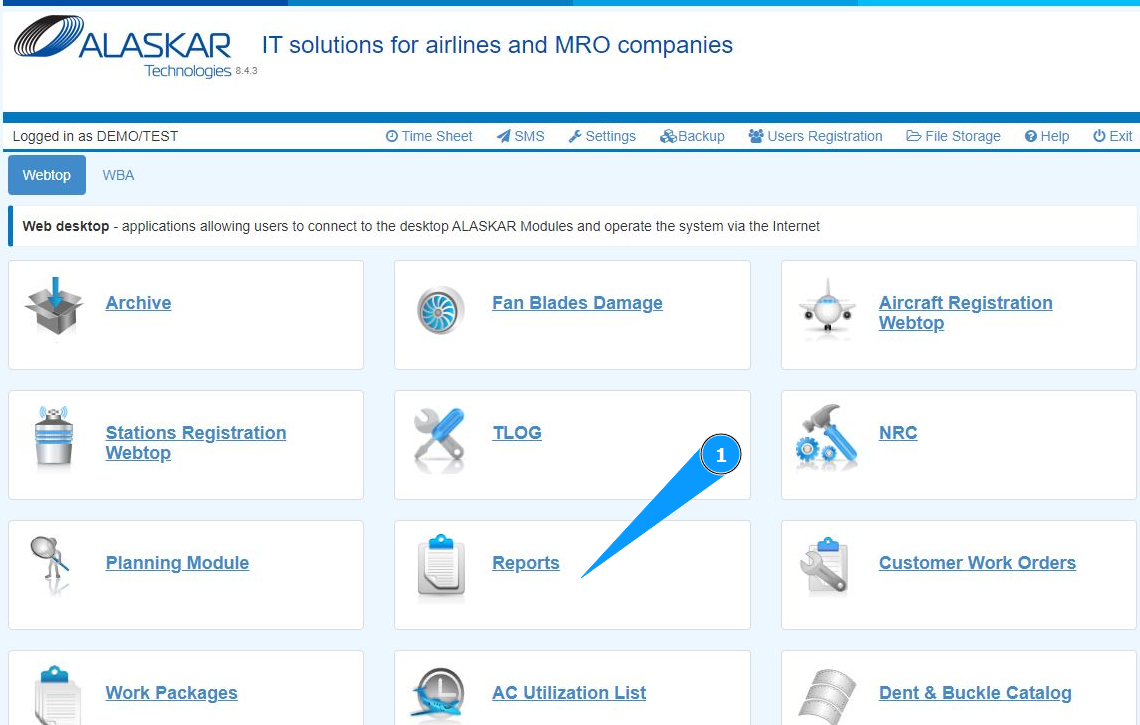
Task: Open the Aircraft Registration Webtop link
Action: tap(966, 313)
